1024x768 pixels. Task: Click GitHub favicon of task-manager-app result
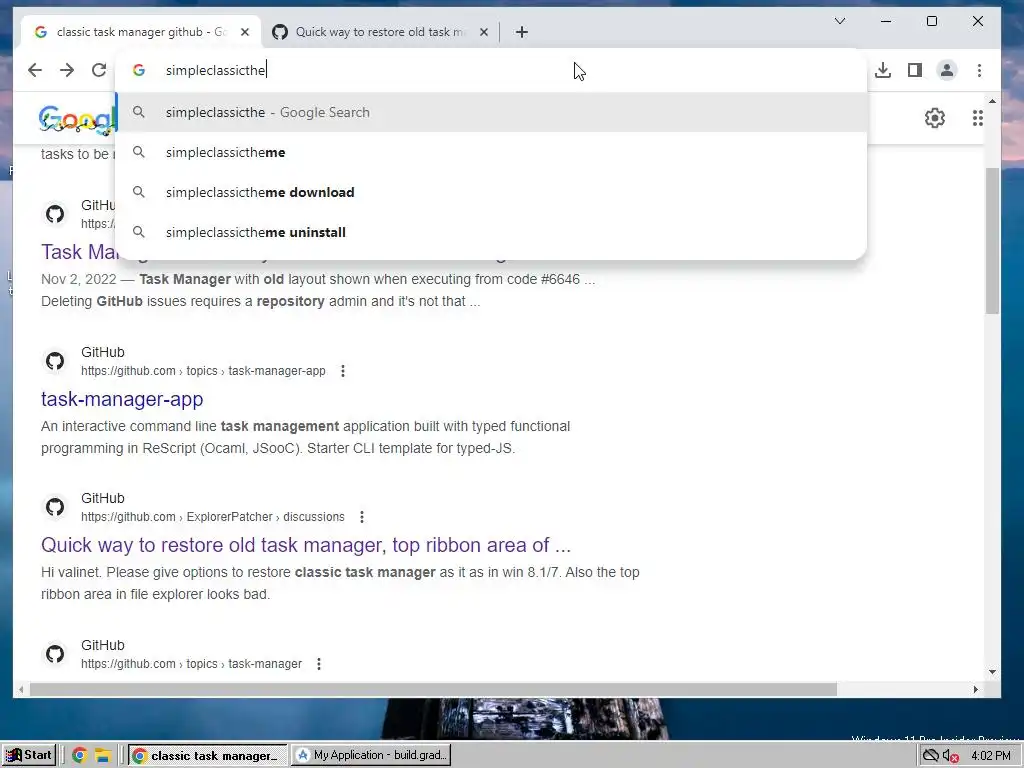coord(55,360)
